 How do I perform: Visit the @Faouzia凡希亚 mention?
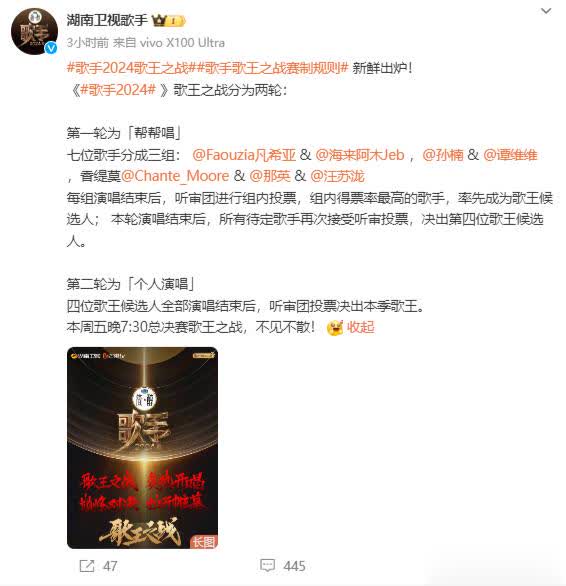(244, 155)
